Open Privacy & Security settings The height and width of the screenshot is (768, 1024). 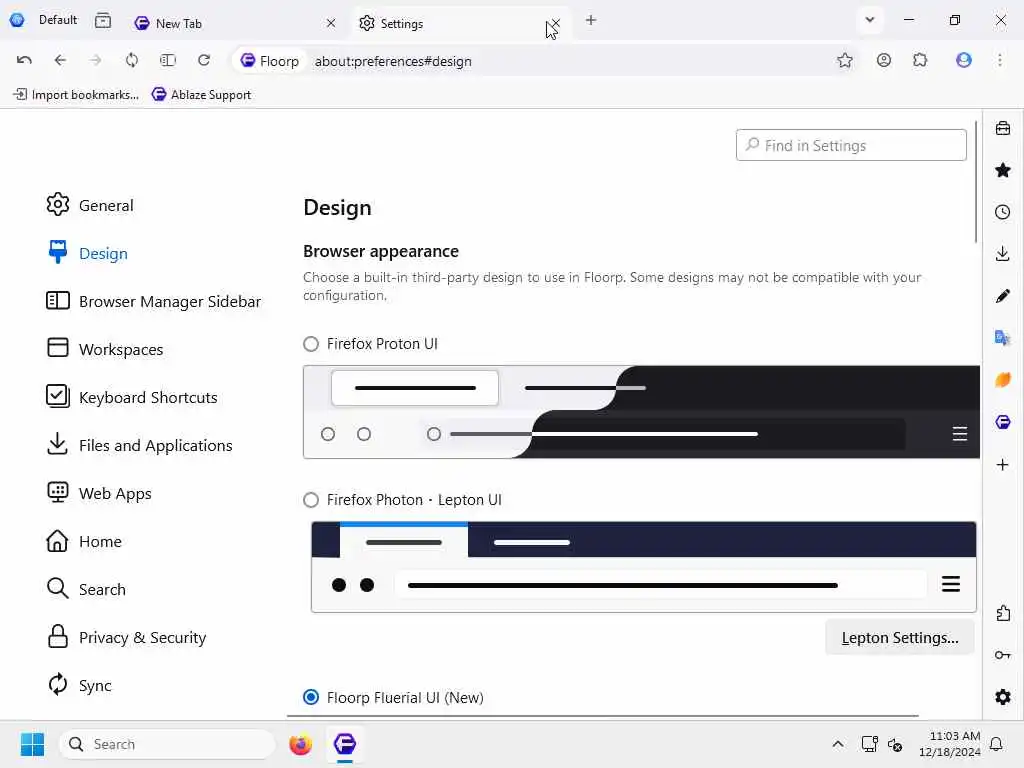click(x=126, y=637)
